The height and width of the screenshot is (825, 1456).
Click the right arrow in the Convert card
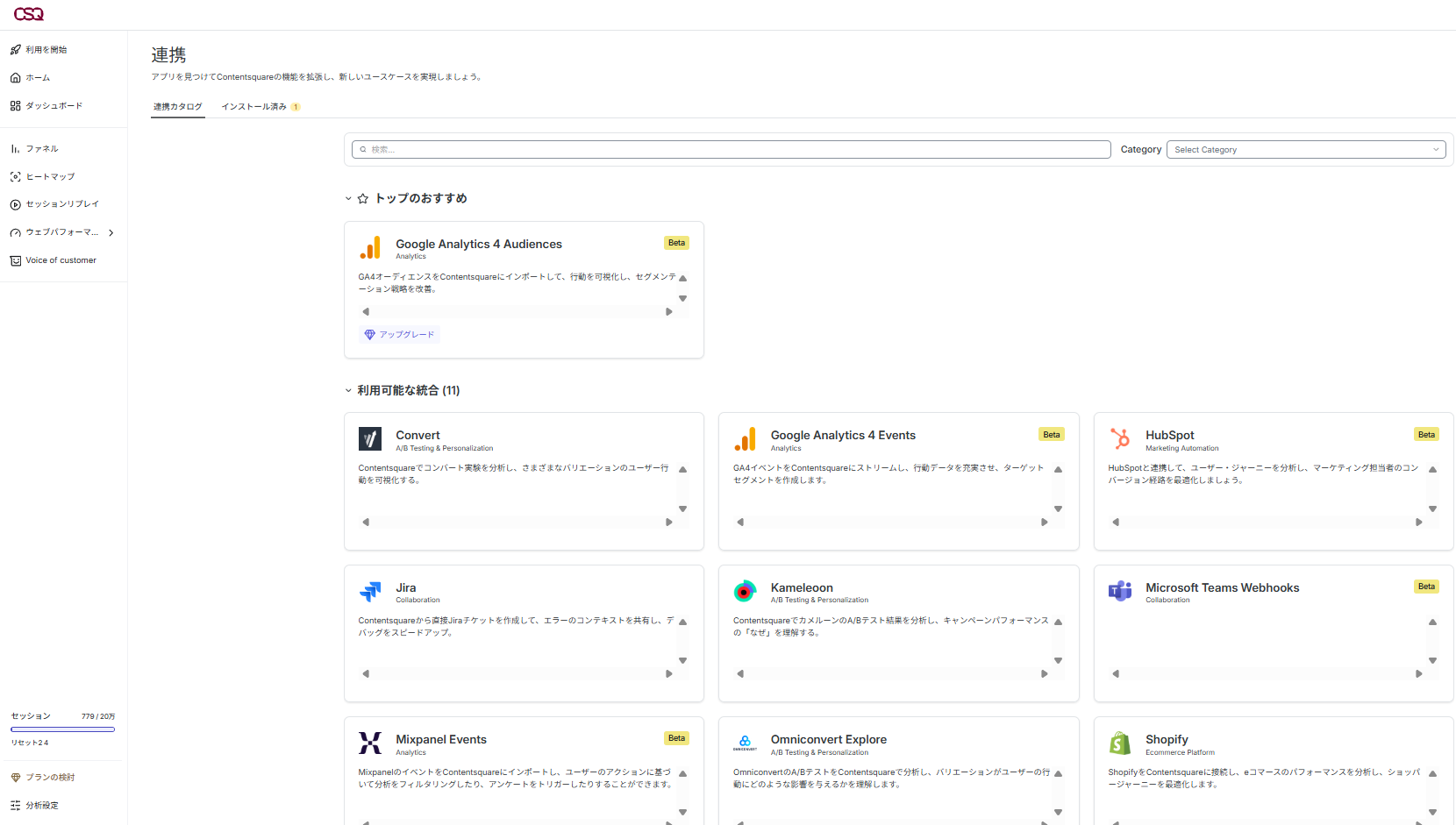669,523
